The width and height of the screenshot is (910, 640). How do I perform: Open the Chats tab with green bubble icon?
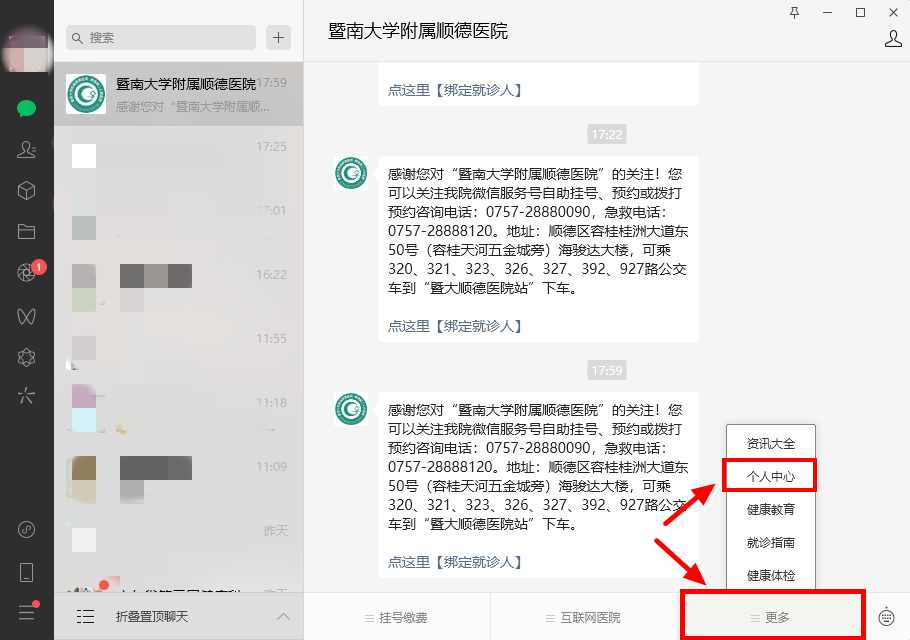pyautogui.click(x=27, y=109)
